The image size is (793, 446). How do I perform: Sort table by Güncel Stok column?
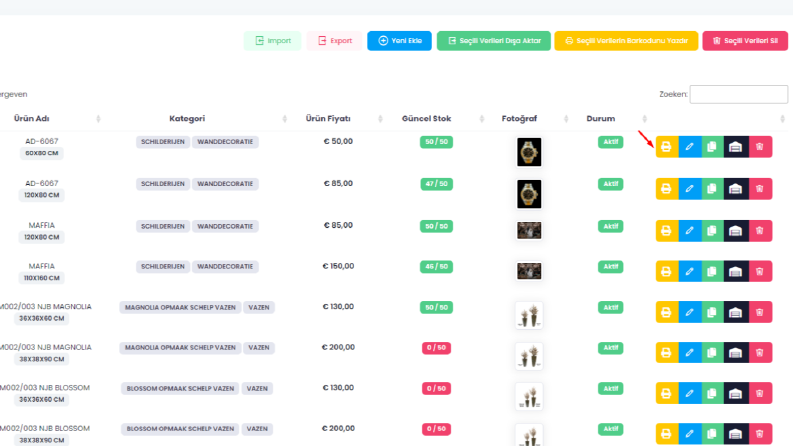tap(426, 118)
